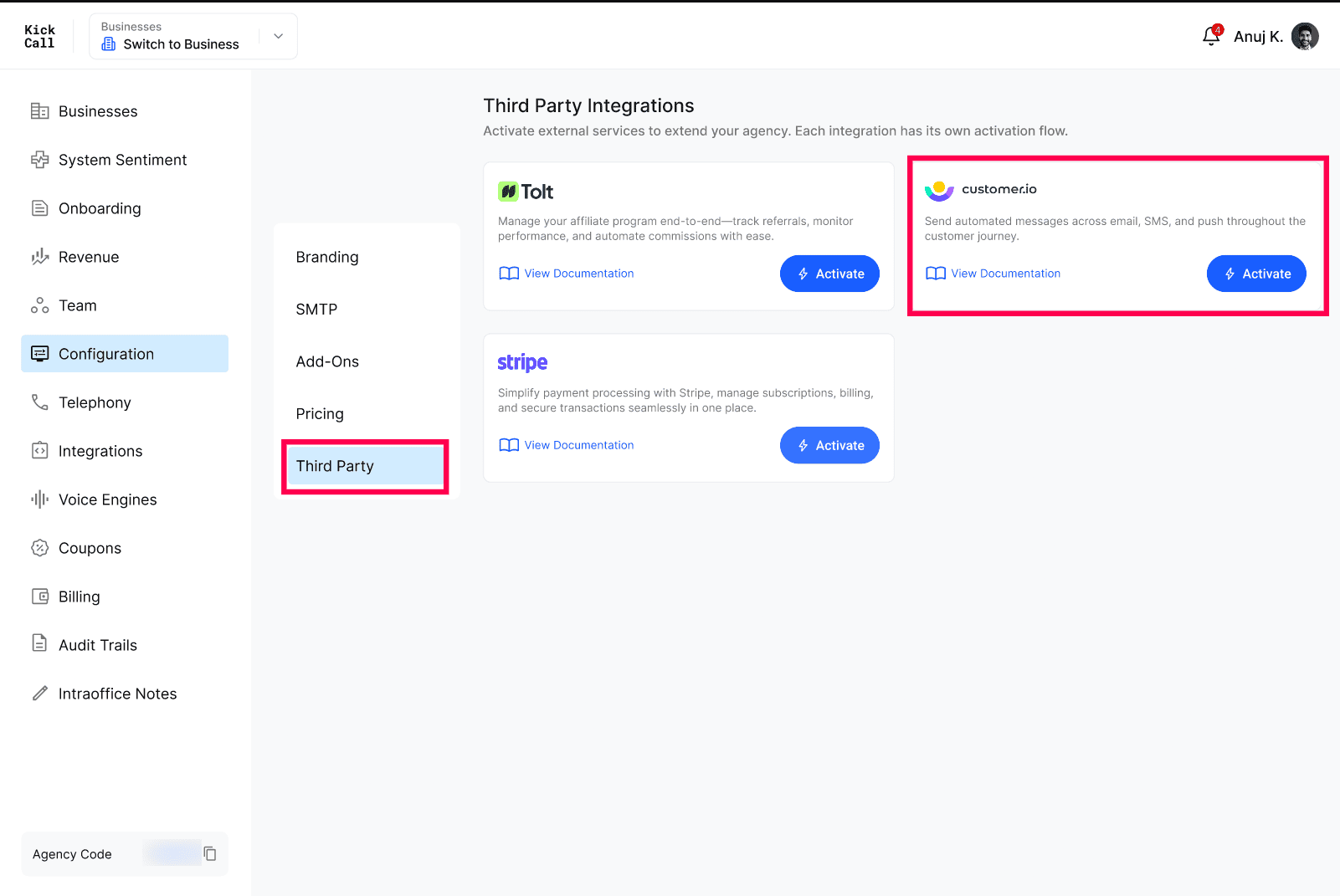Activate the Tolt integration
This screenshot has height=896, width=1340.
coord(829,274)
